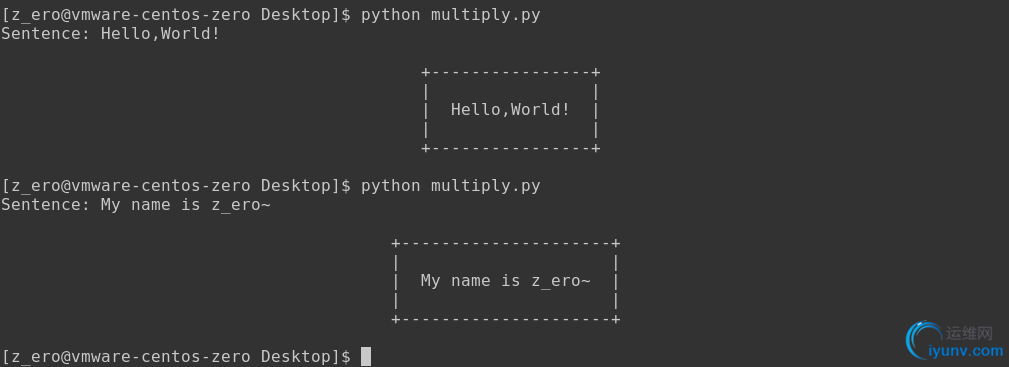Click 'My name is z_ero~' inside the box

click(505, 281)
